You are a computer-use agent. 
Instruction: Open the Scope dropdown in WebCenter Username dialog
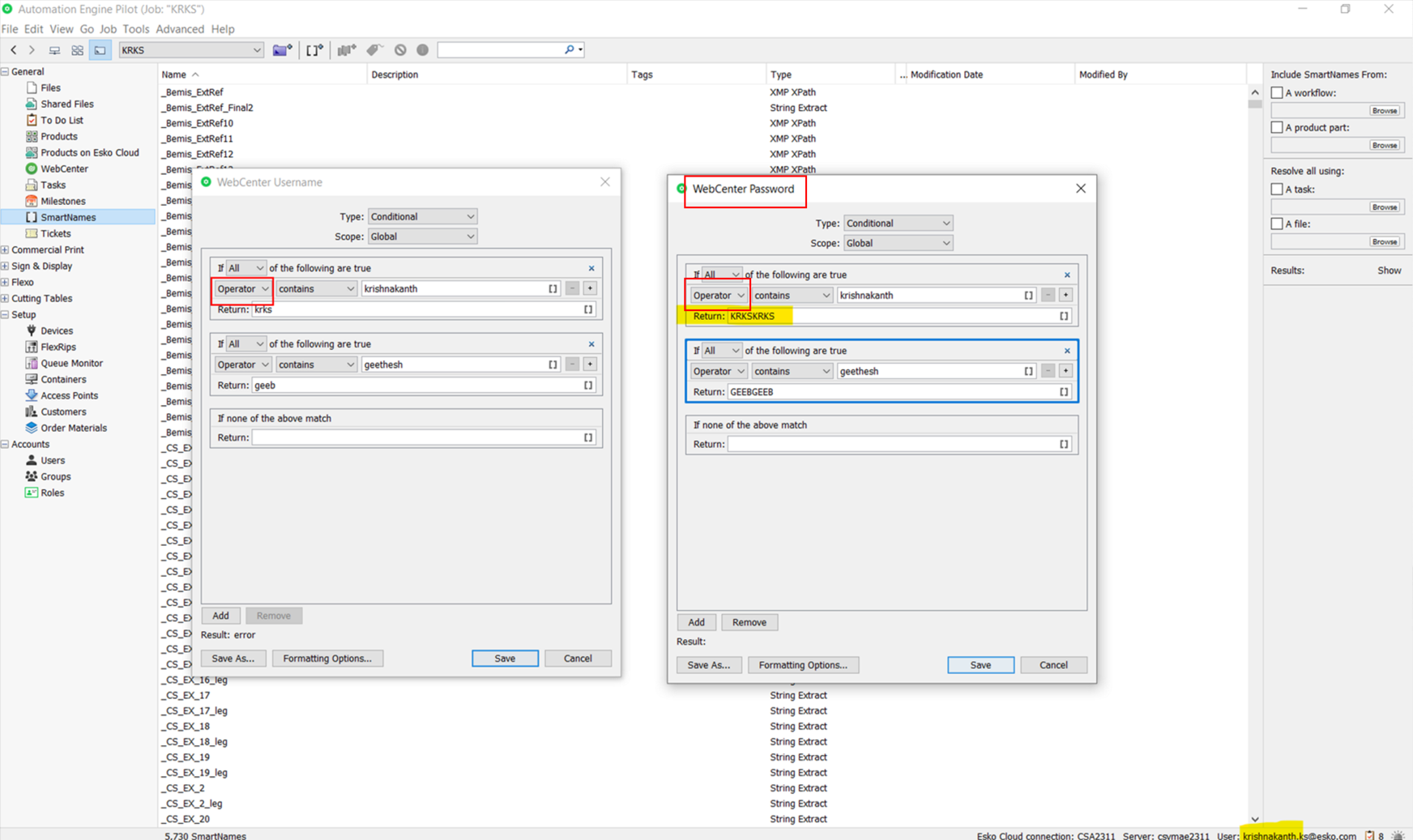click(422, 236)
